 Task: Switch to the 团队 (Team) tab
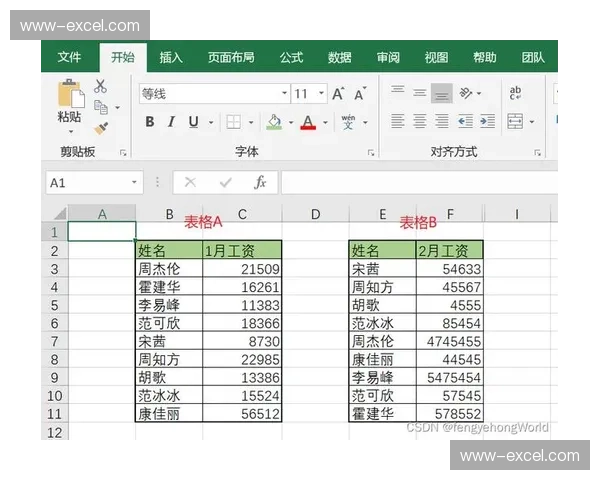coord(533,57)
